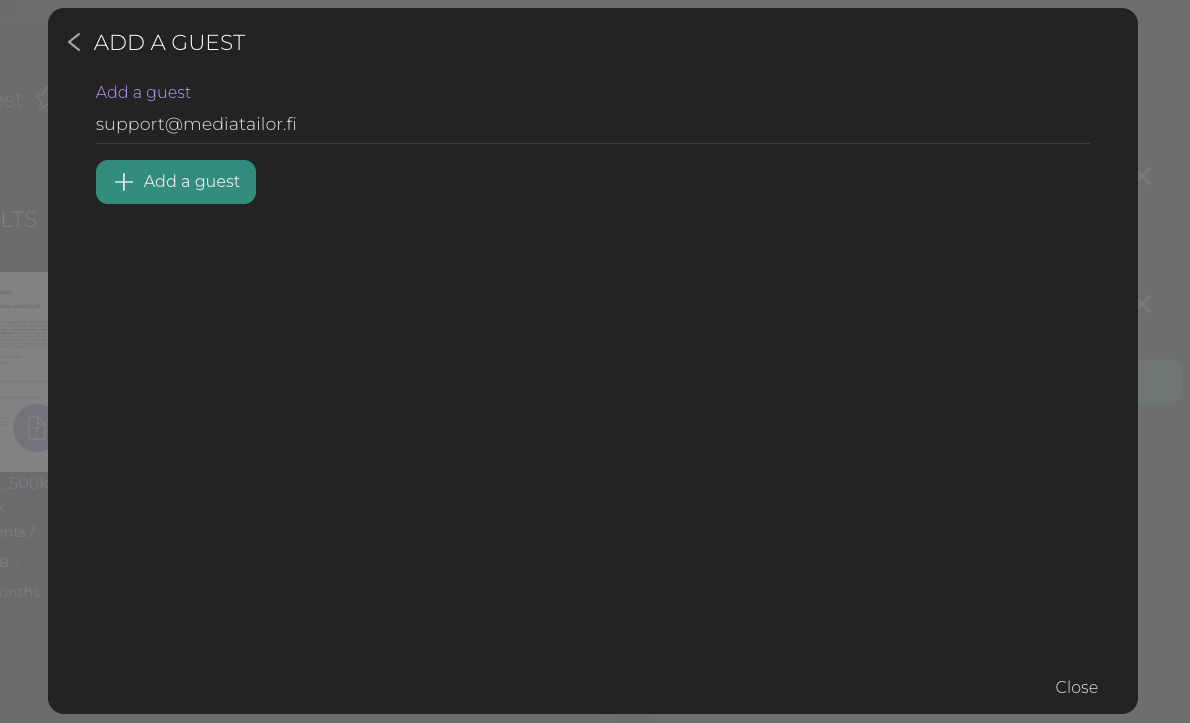Click the small 'B' pill badge at left
The width and height of the screenshot is (1190, 723).
point(5,563)
